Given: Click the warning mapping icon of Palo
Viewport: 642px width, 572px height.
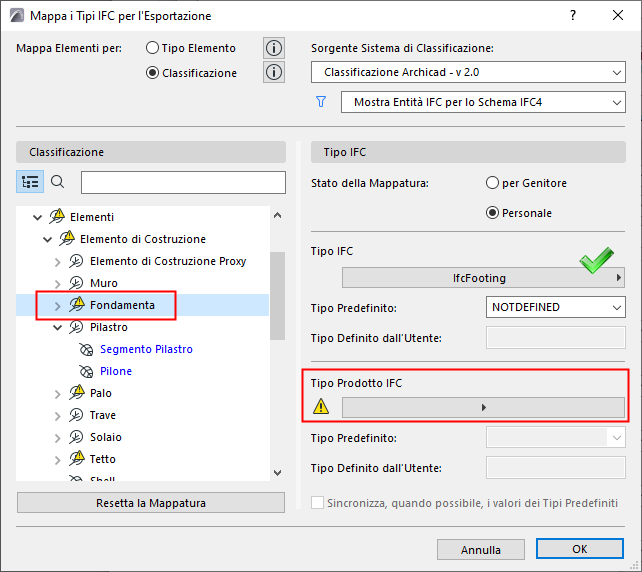Looking at the screenshot, I should coord(77,393).
